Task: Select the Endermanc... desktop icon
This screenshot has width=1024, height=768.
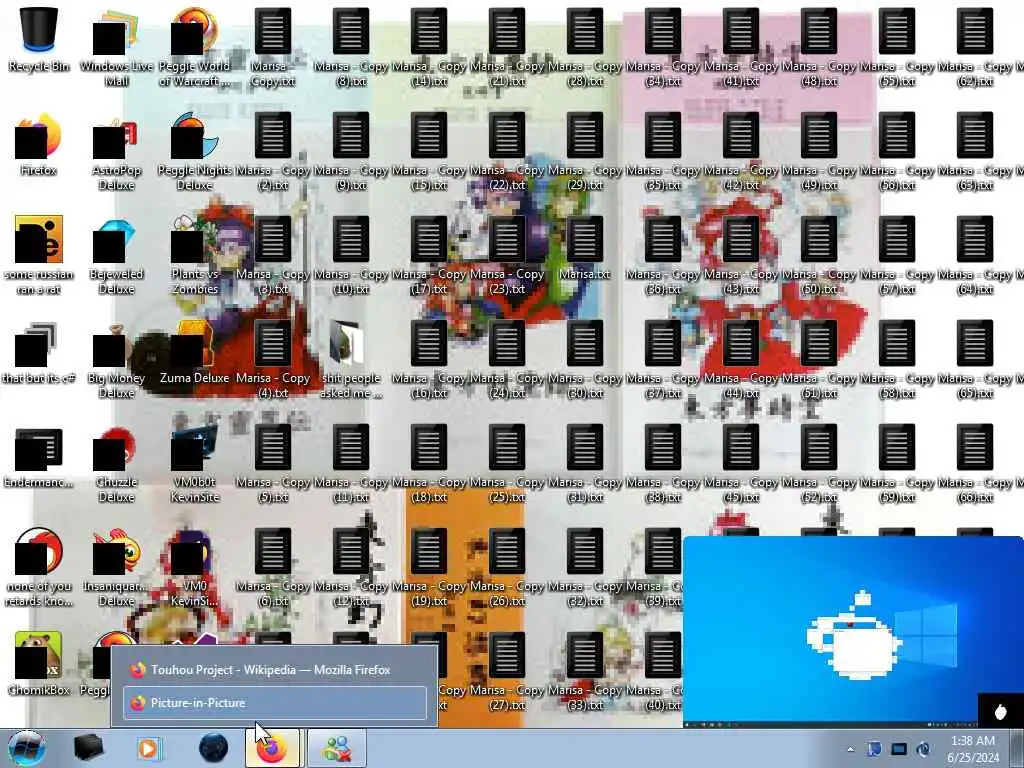Action: [39, 457]
